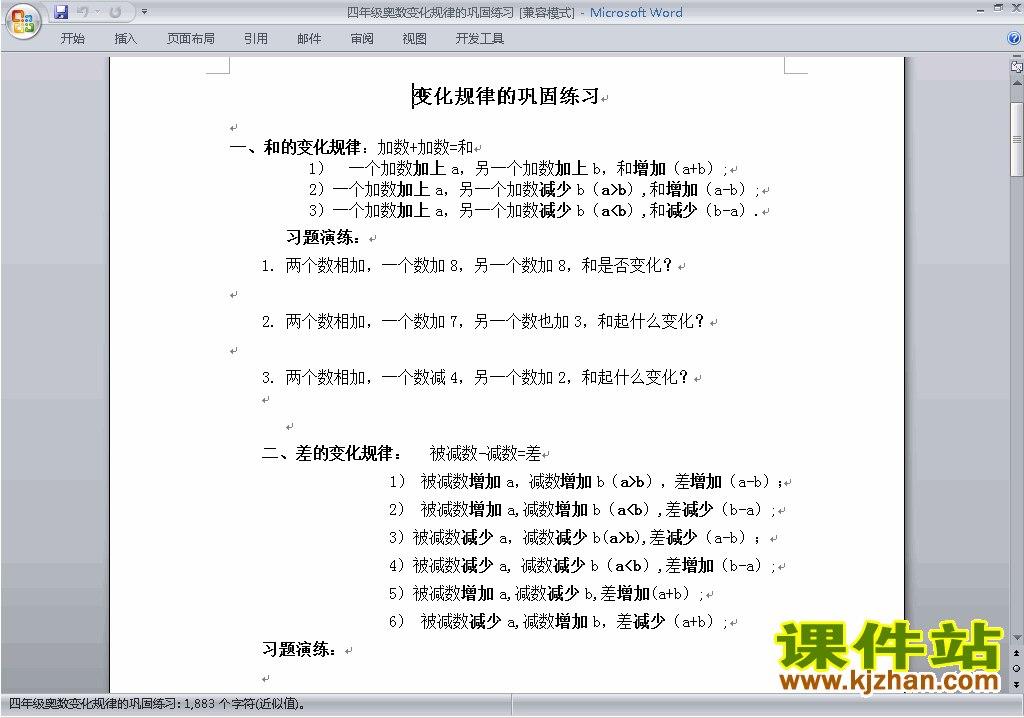Switch to the 开始 ribbon tab
Image resolution: width=1024 pixels, height=718 pixels.
(x=72, y=39)
